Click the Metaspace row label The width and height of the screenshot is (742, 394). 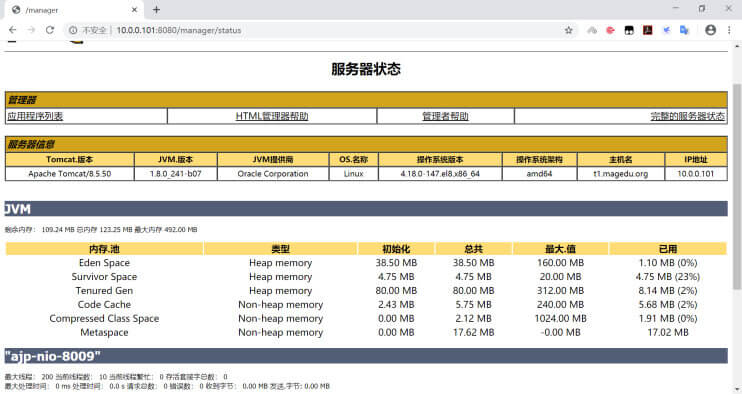[x=104, y=333]
